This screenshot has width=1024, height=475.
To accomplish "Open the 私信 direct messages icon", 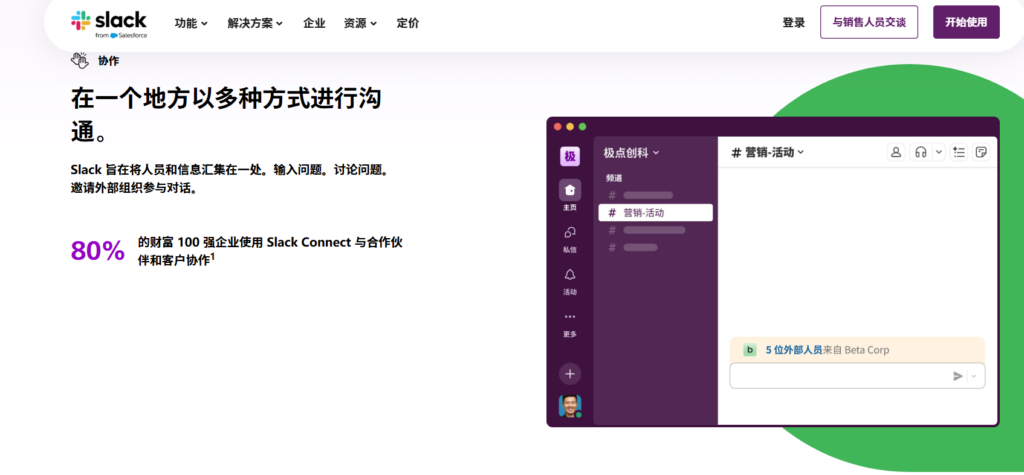I will click(x=570, y=232).
